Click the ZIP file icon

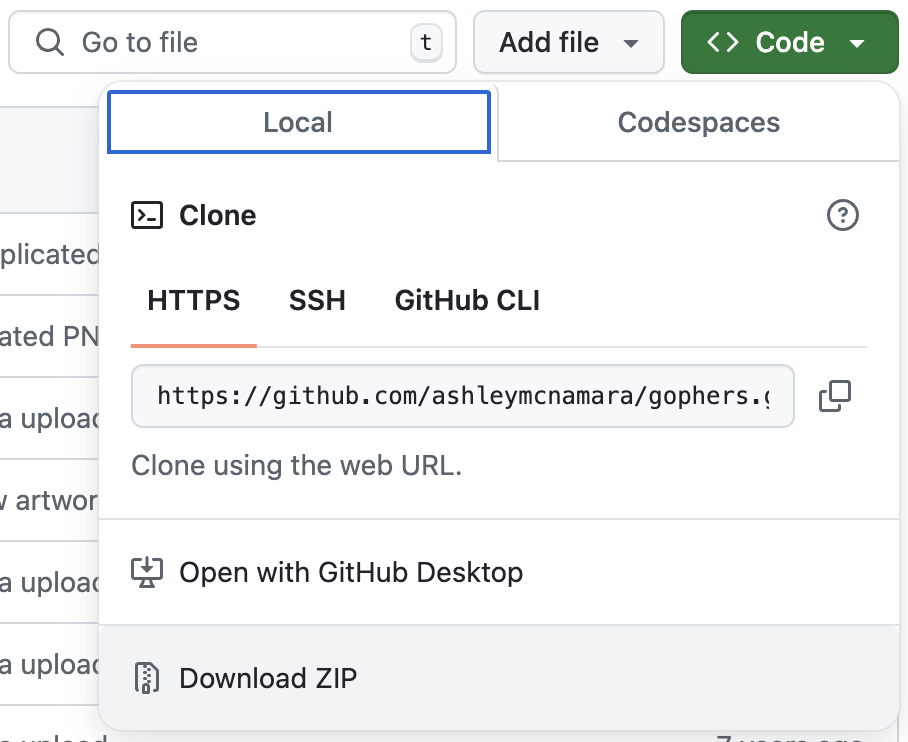(x=147, y=678)
